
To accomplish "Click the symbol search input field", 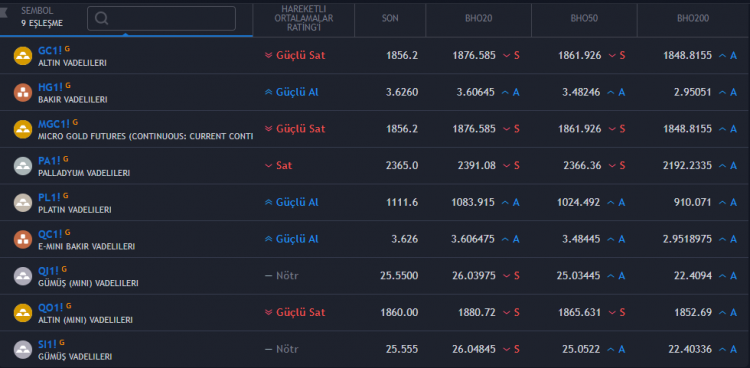I will tap(161, 18).
